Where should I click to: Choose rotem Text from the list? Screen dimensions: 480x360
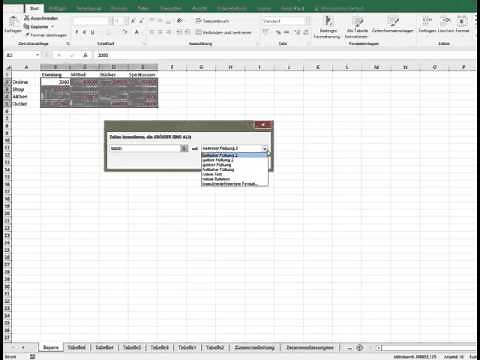tap(234, 174)
